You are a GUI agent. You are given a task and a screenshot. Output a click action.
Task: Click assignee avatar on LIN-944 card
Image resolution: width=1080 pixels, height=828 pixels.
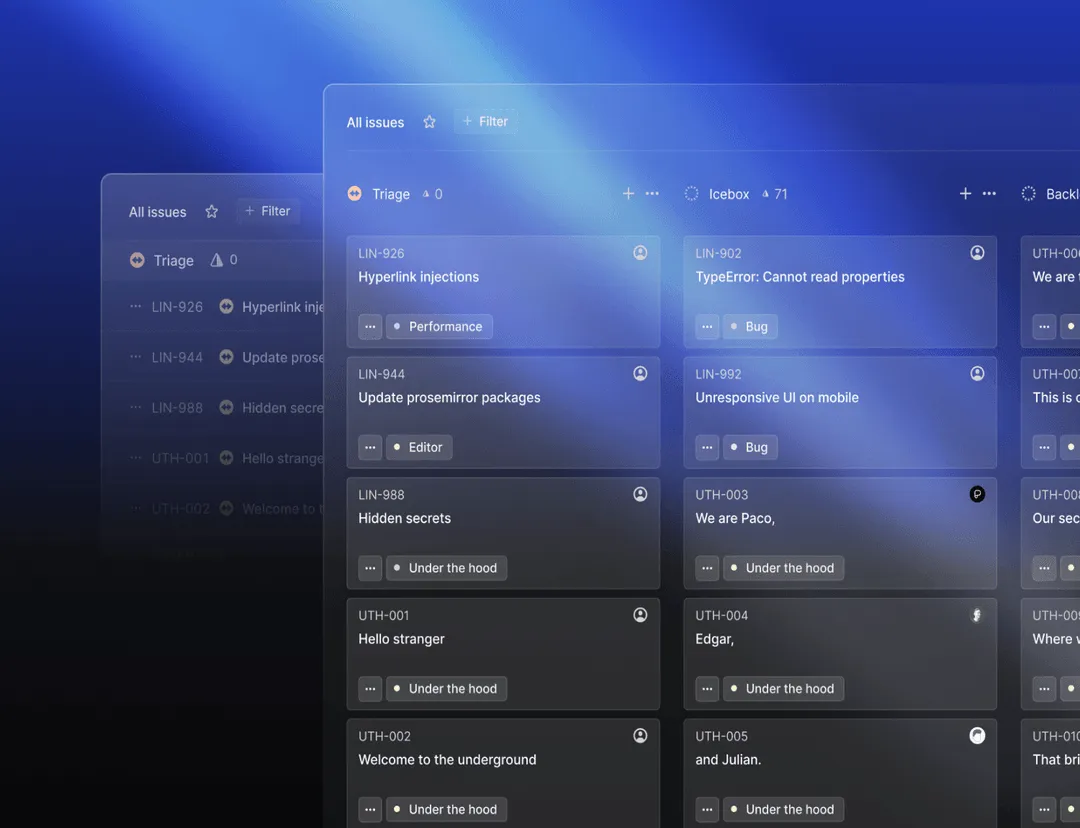641,373
